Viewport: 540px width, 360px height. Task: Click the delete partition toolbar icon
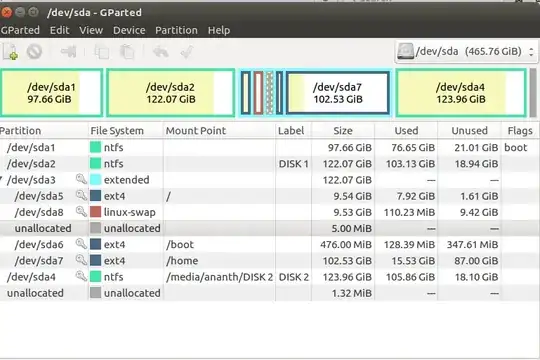coord(34,52)
